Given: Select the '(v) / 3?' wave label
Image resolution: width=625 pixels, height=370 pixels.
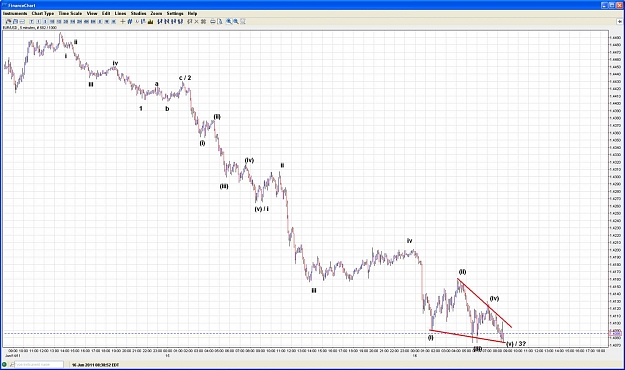Looking at the screenshot, I should [516, 343].
